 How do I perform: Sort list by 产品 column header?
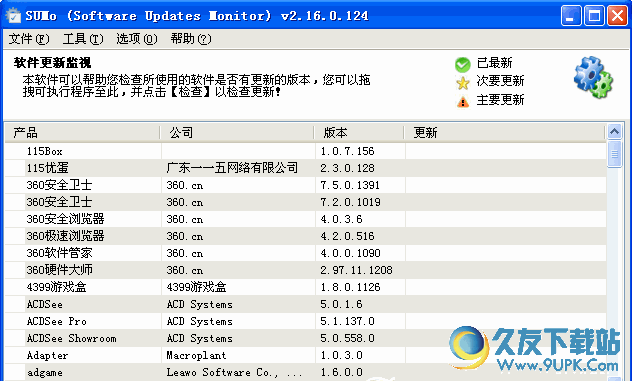(83, 132)
